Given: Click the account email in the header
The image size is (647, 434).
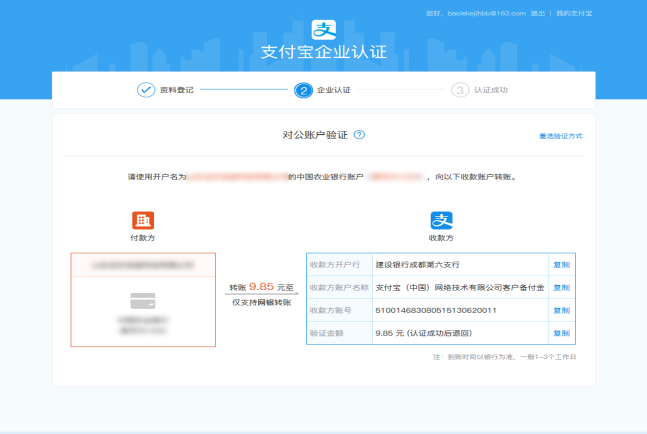Looking at the screenshot, I should point(486,13).
